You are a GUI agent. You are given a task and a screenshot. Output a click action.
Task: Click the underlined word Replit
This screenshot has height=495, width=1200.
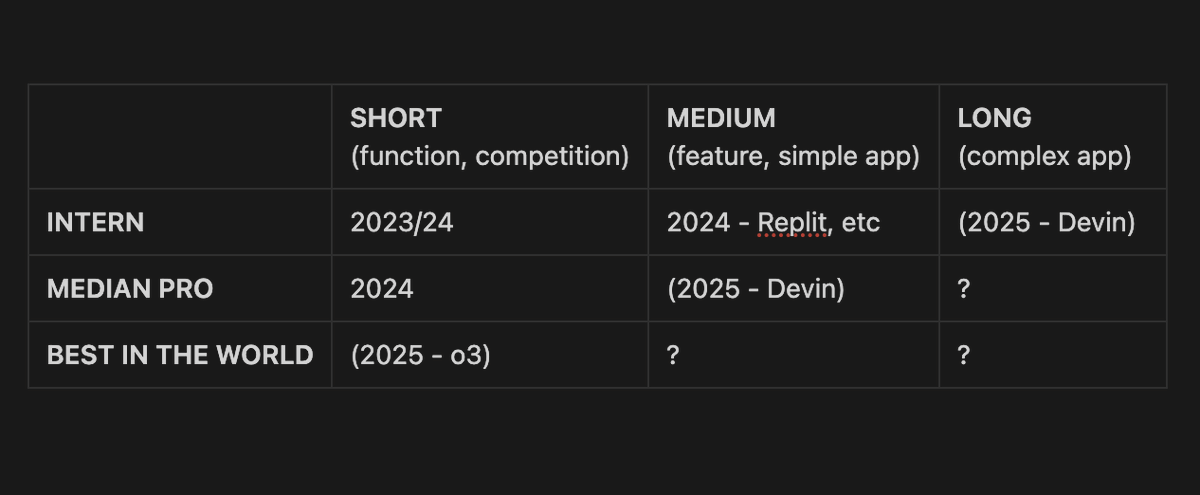pos(794,222)
